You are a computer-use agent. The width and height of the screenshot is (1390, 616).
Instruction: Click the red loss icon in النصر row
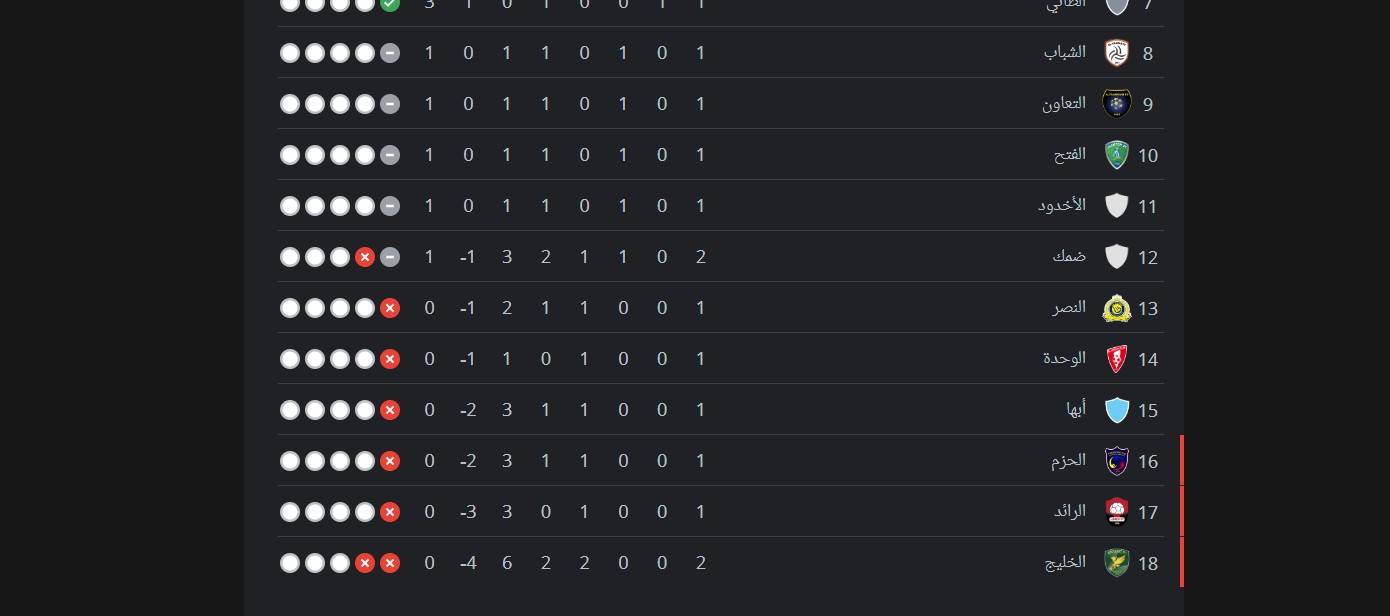coord(390,308)
